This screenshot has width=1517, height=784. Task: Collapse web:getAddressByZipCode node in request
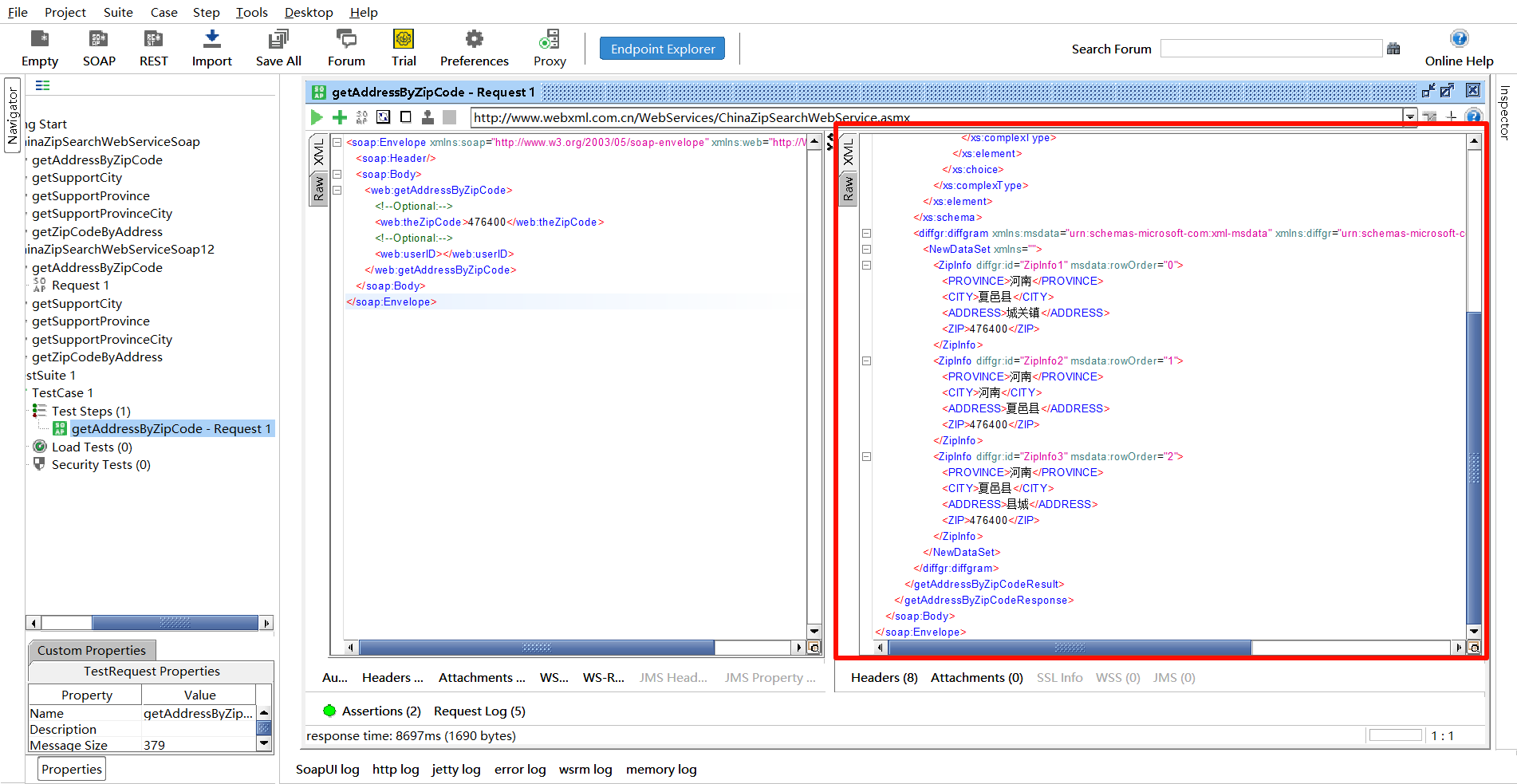tap(337, 191)
